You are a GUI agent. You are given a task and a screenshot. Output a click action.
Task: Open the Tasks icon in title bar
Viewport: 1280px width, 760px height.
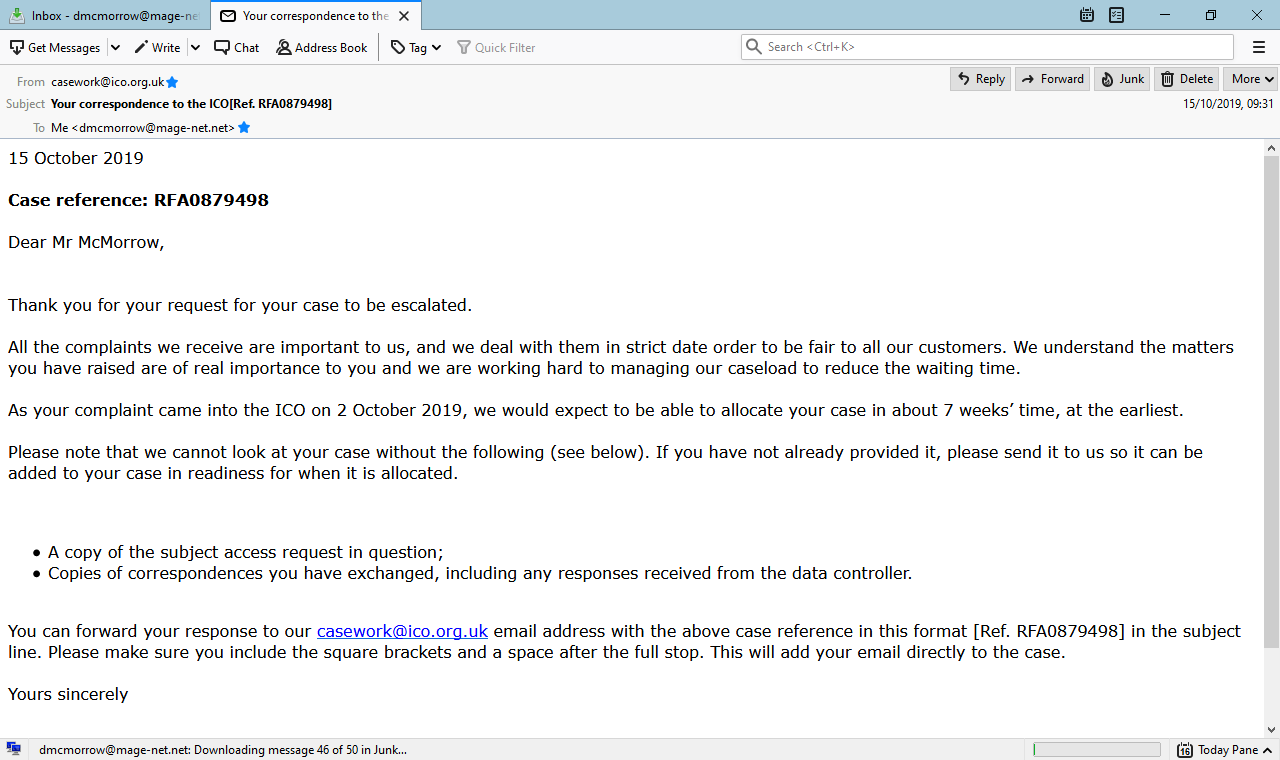coord(1116,15)
